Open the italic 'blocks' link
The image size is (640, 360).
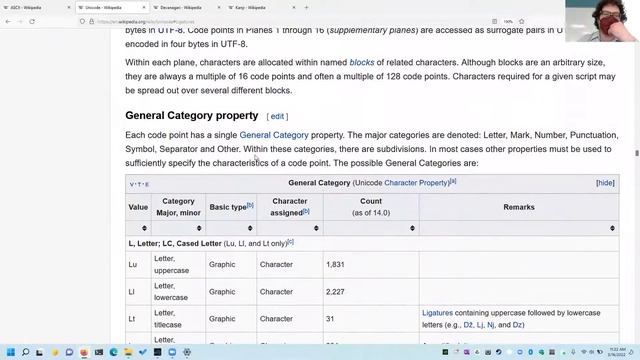coord(362,62)
